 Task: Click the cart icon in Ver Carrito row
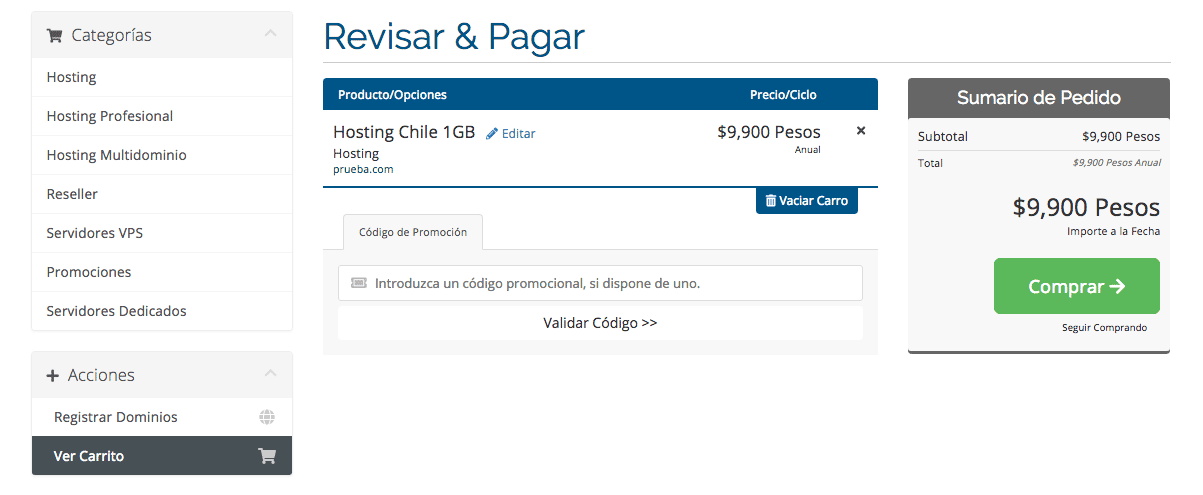tap(267, 456)
